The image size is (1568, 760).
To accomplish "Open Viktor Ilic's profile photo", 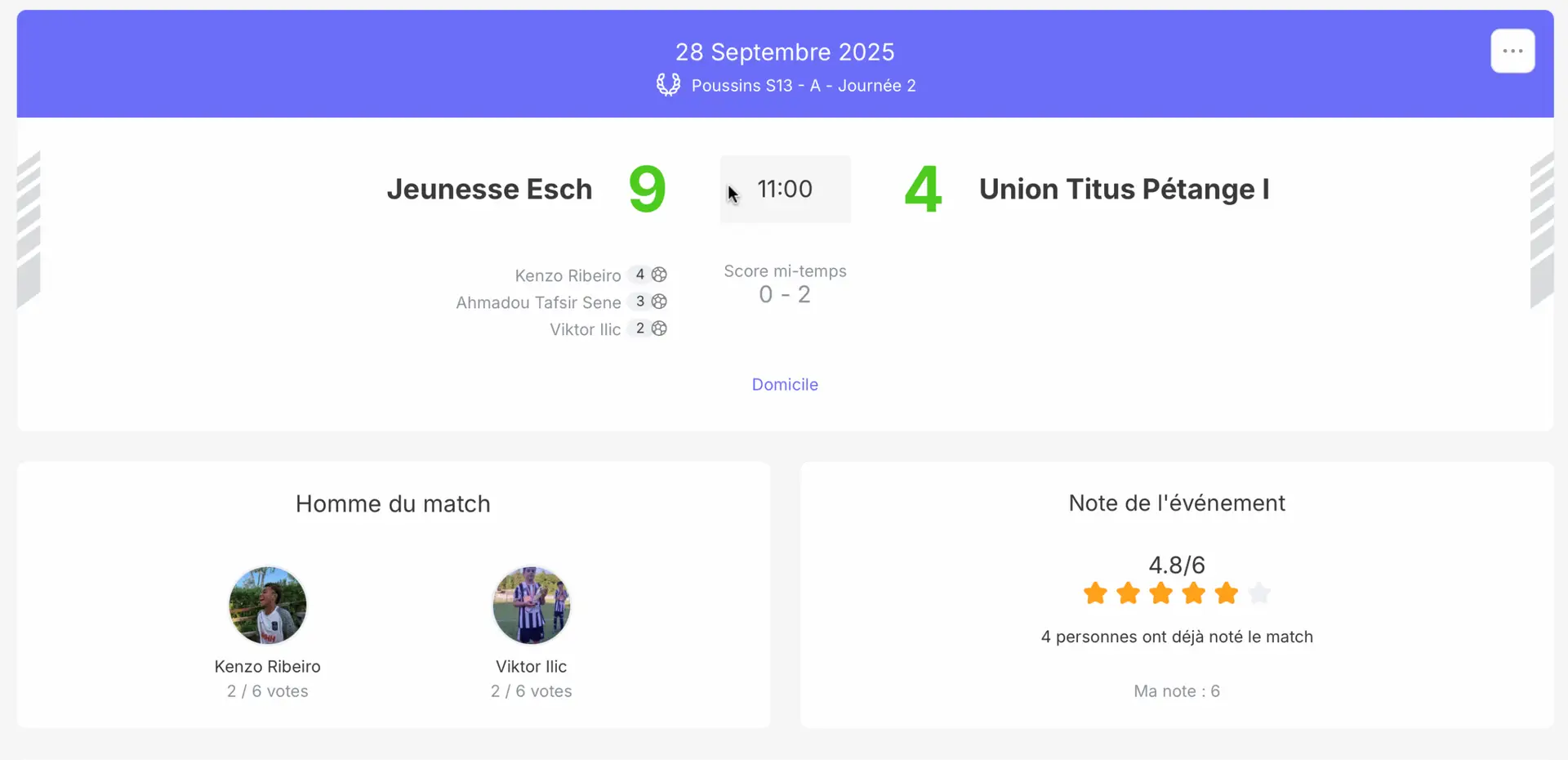I will 532,606.
